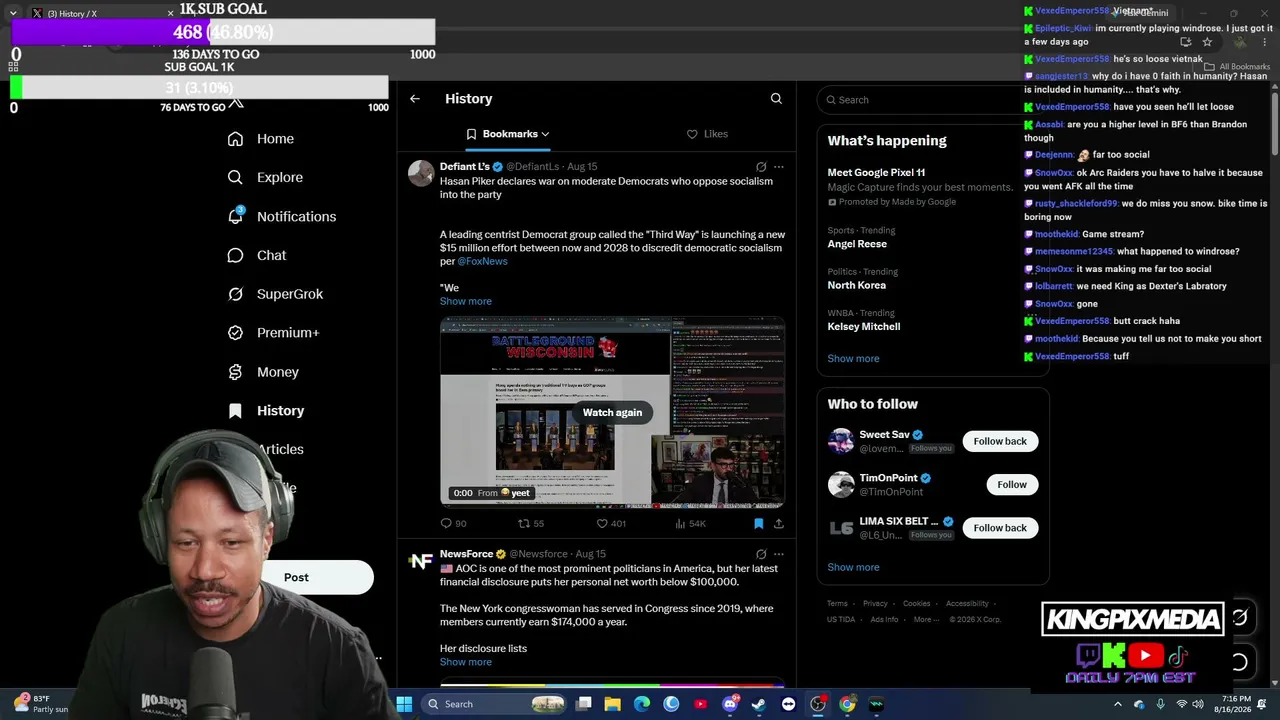Expand Show more on Defiant L's post

466,301
